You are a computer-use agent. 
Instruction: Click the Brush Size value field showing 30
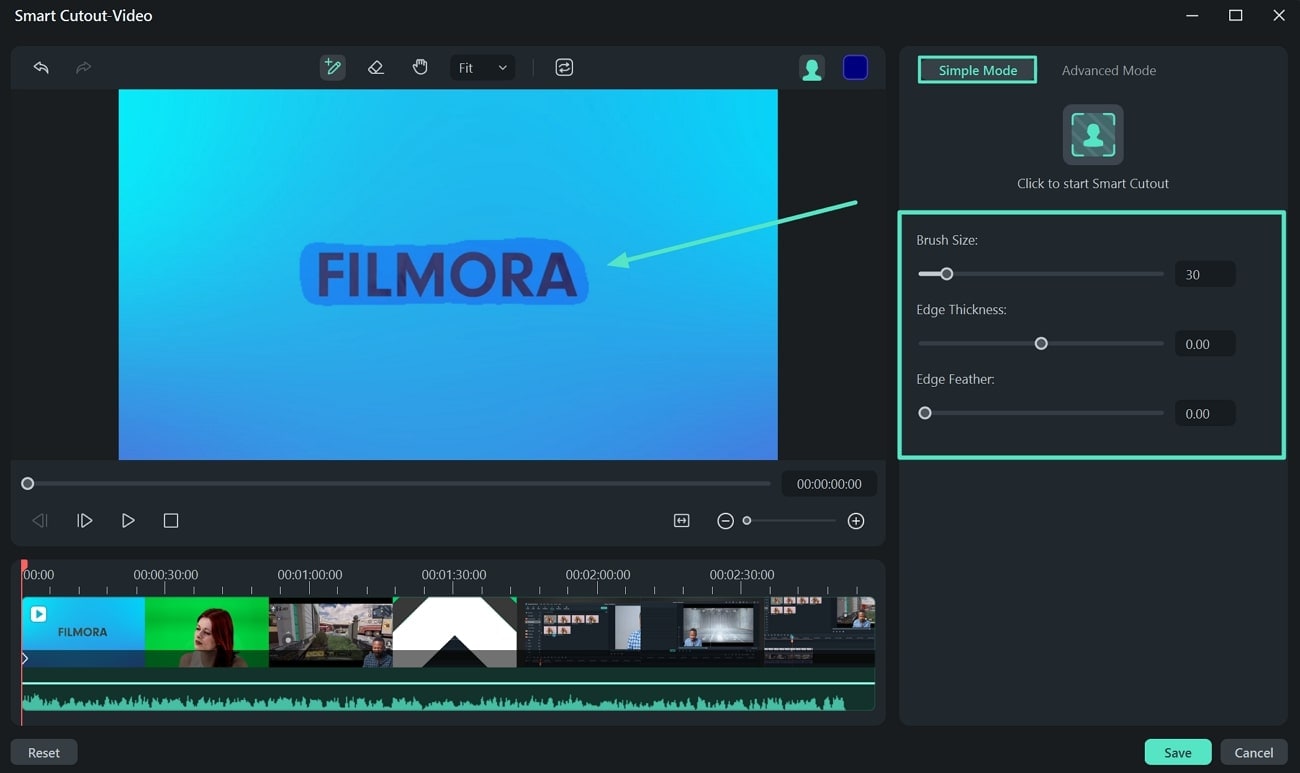1205,274
